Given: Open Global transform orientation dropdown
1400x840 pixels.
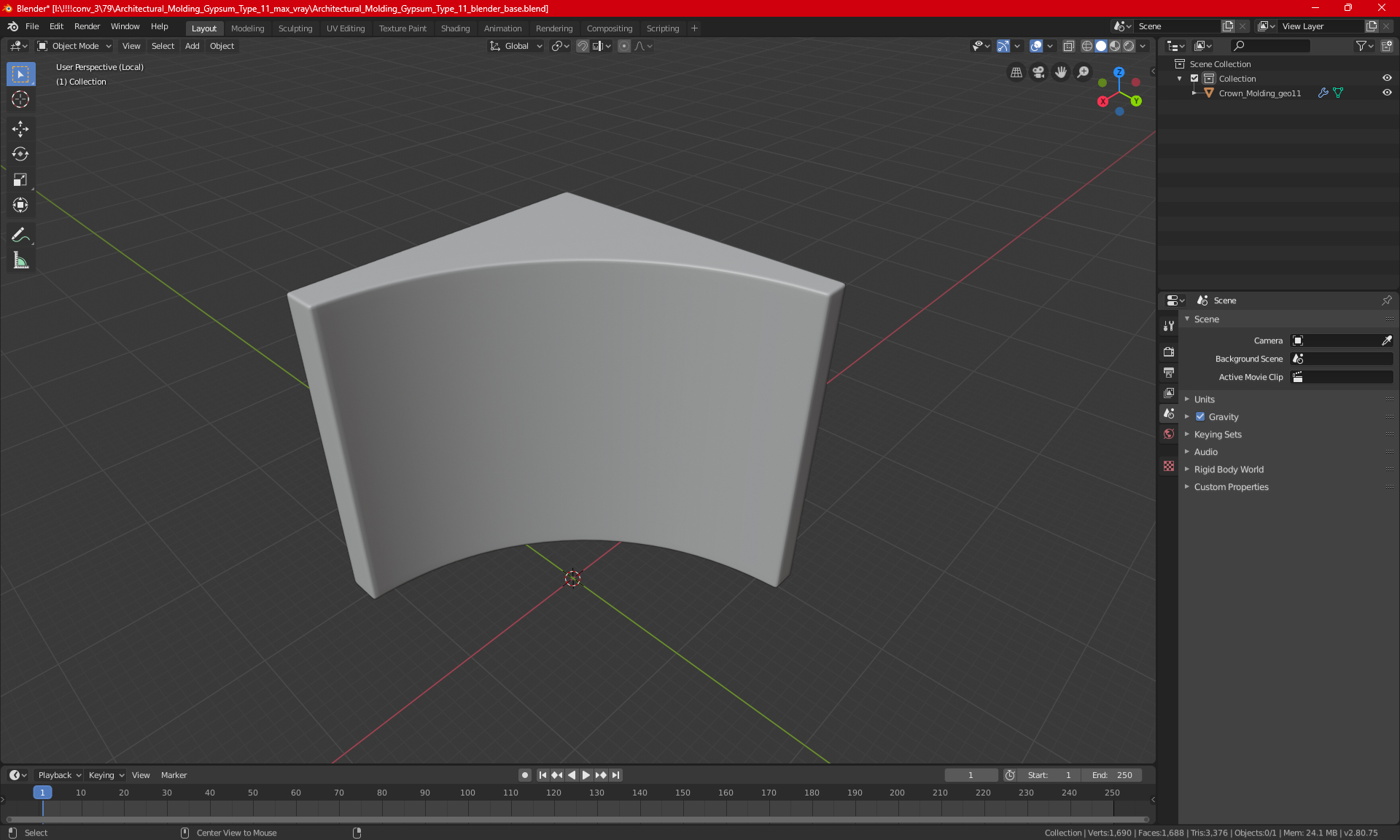Looking at the screenshot, I should 516,46.
